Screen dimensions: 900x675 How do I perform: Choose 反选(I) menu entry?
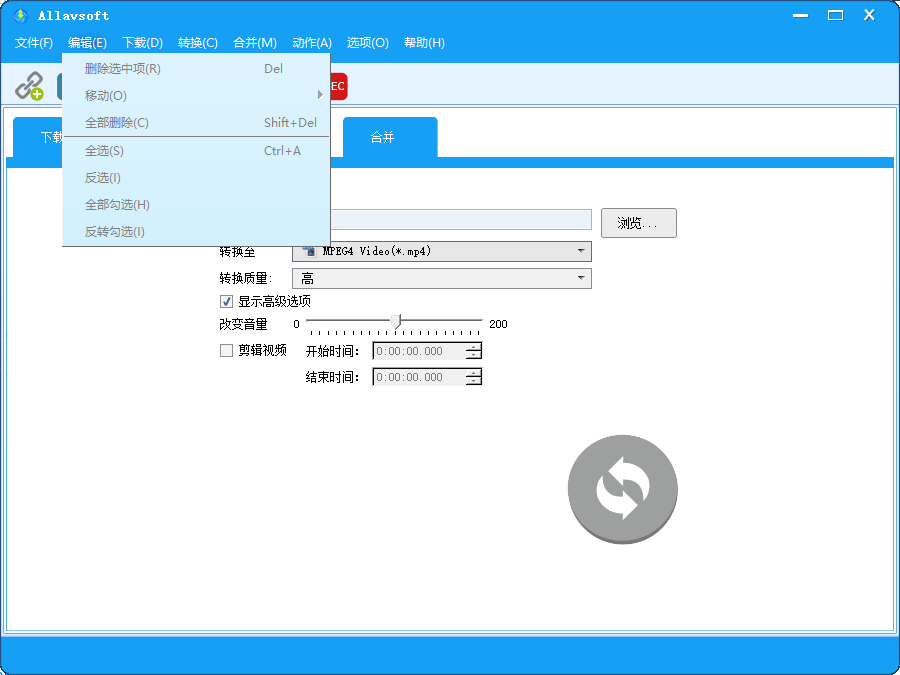[x=196, y=177]
